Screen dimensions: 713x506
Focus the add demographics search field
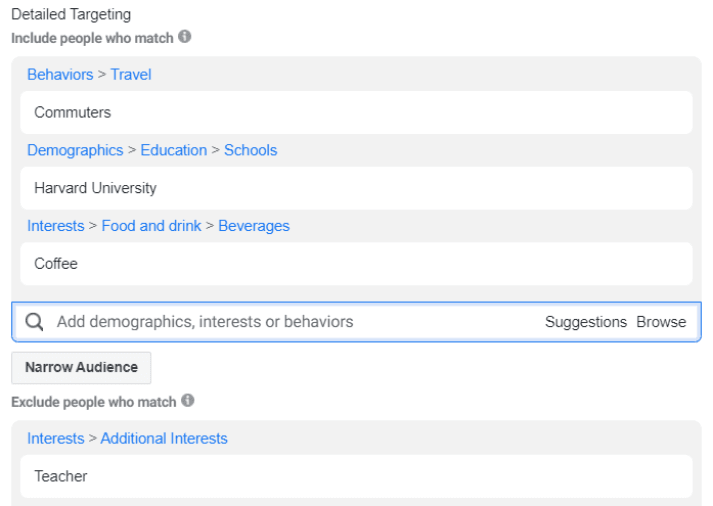pos(280,322)
